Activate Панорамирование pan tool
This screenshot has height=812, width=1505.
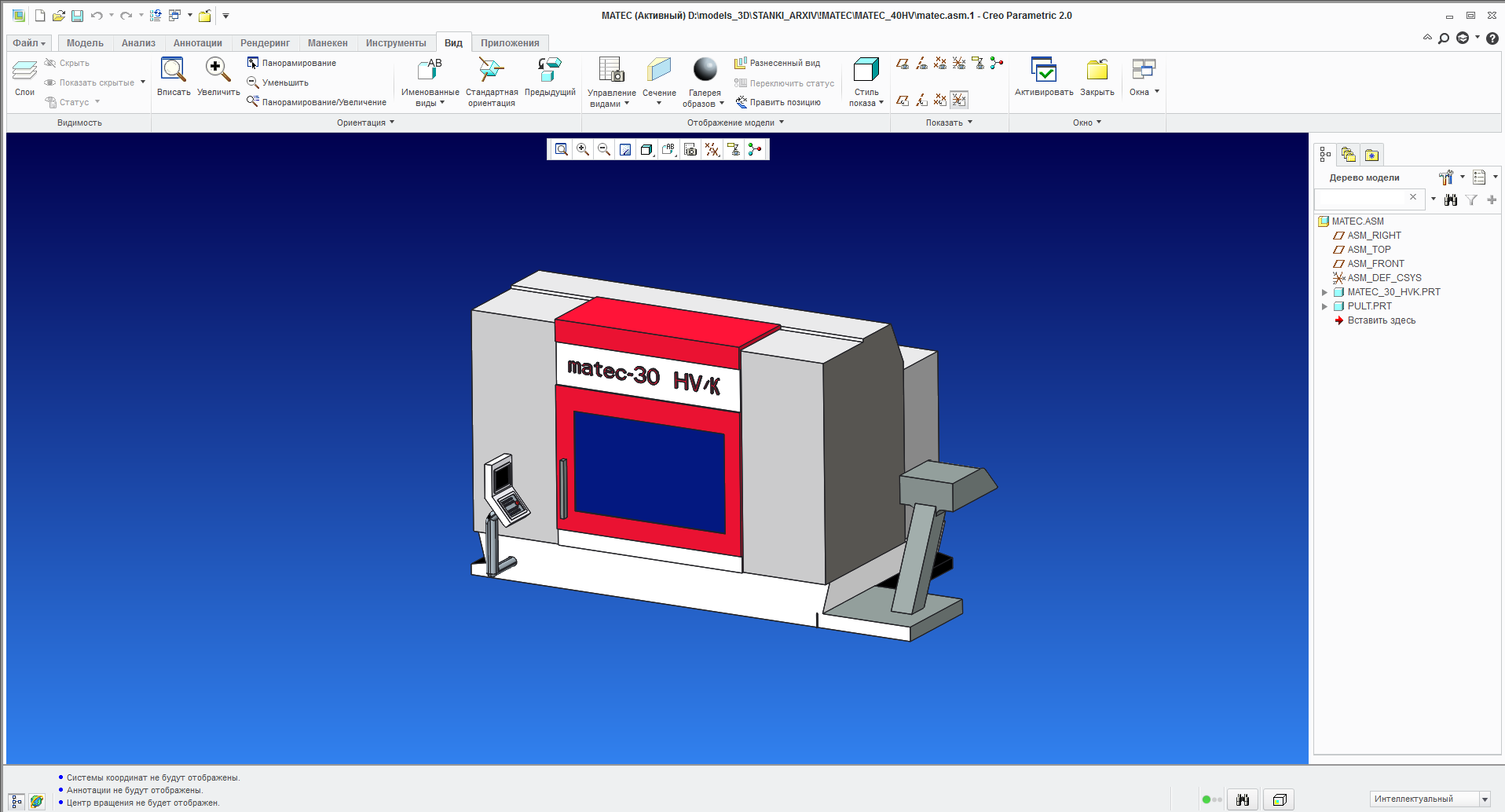pos(291,63)
